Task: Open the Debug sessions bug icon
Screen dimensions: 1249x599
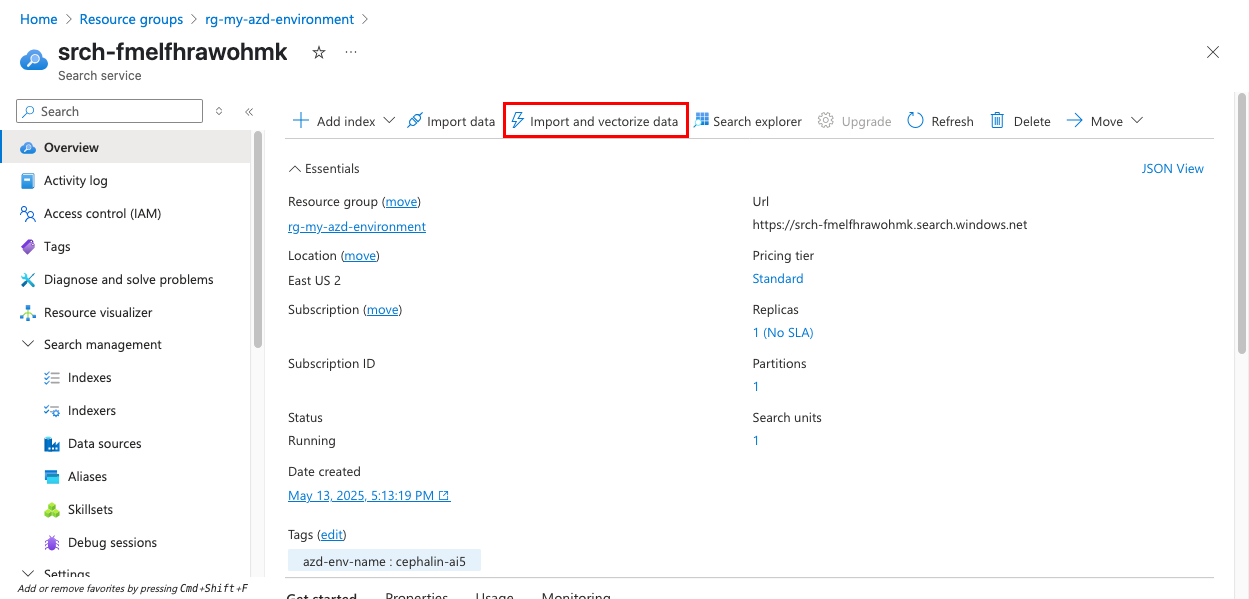Action: 52,543
